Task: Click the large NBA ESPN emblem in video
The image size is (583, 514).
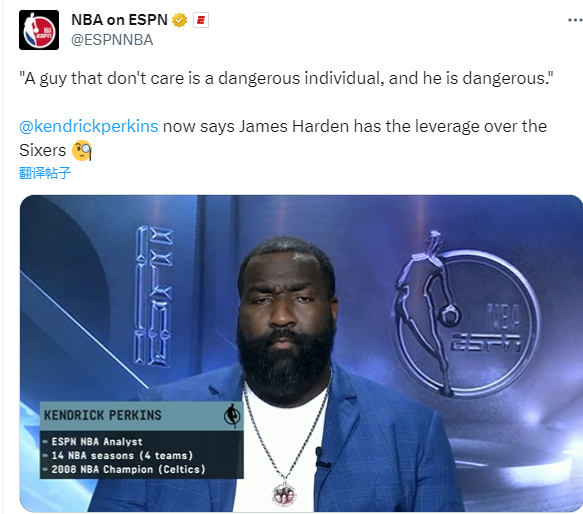Action: coord(466,314)
